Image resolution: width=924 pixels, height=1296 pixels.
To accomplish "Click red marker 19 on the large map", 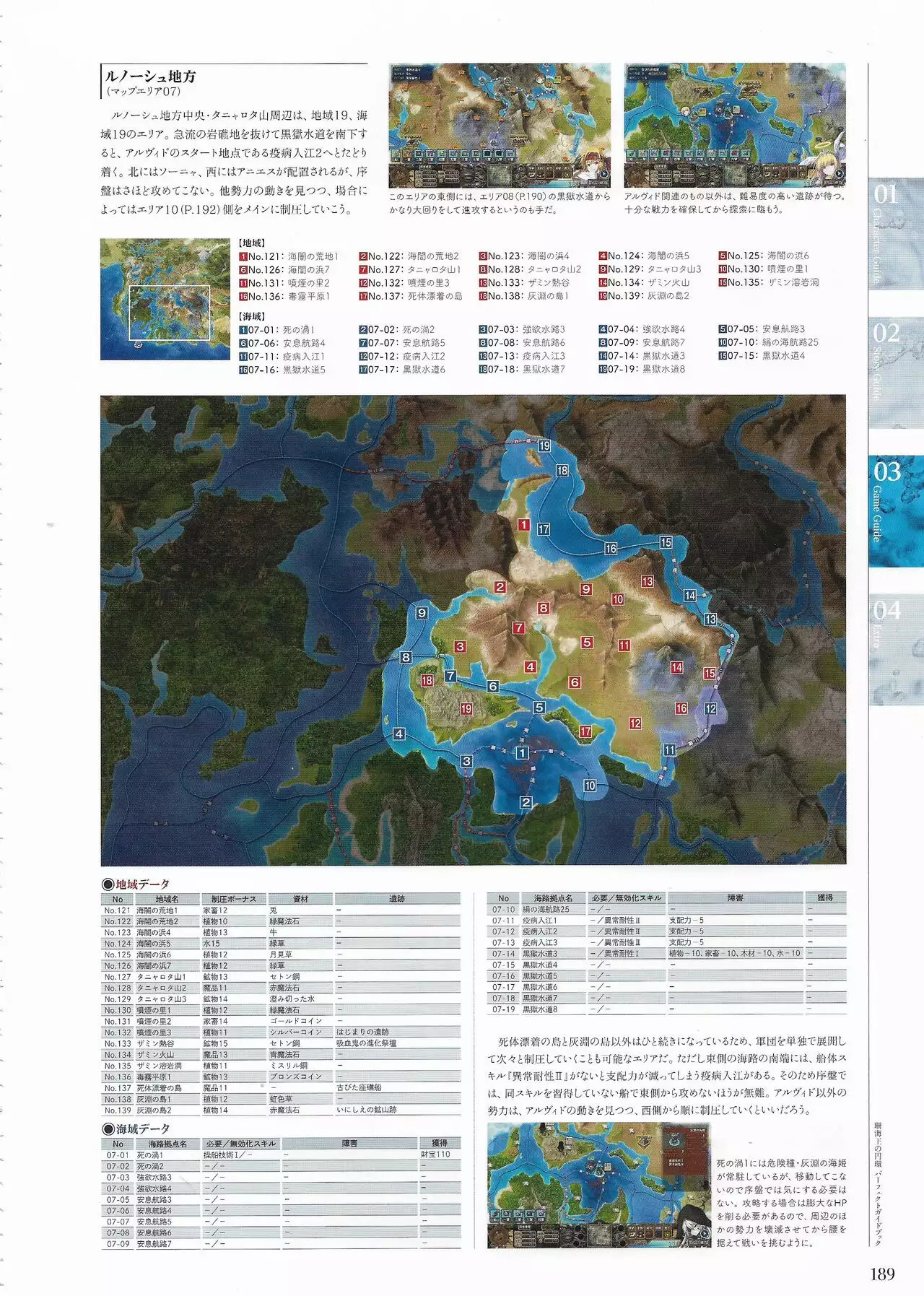I will click(x=466, y=709).
